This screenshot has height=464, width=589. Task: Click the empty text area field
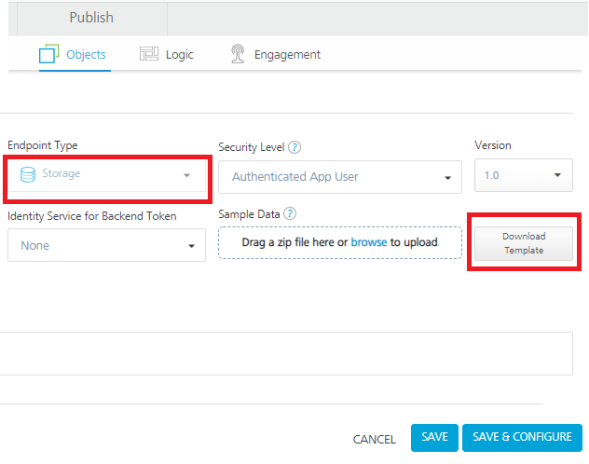286,353
